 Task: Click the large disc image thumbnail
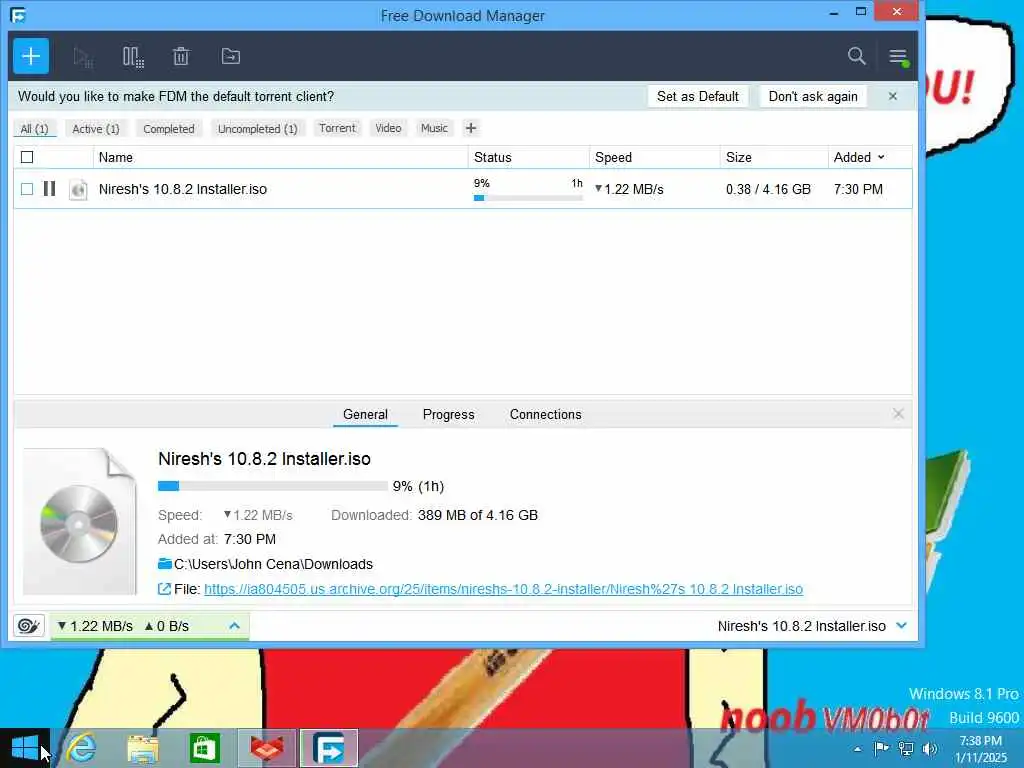pos(80,522)
